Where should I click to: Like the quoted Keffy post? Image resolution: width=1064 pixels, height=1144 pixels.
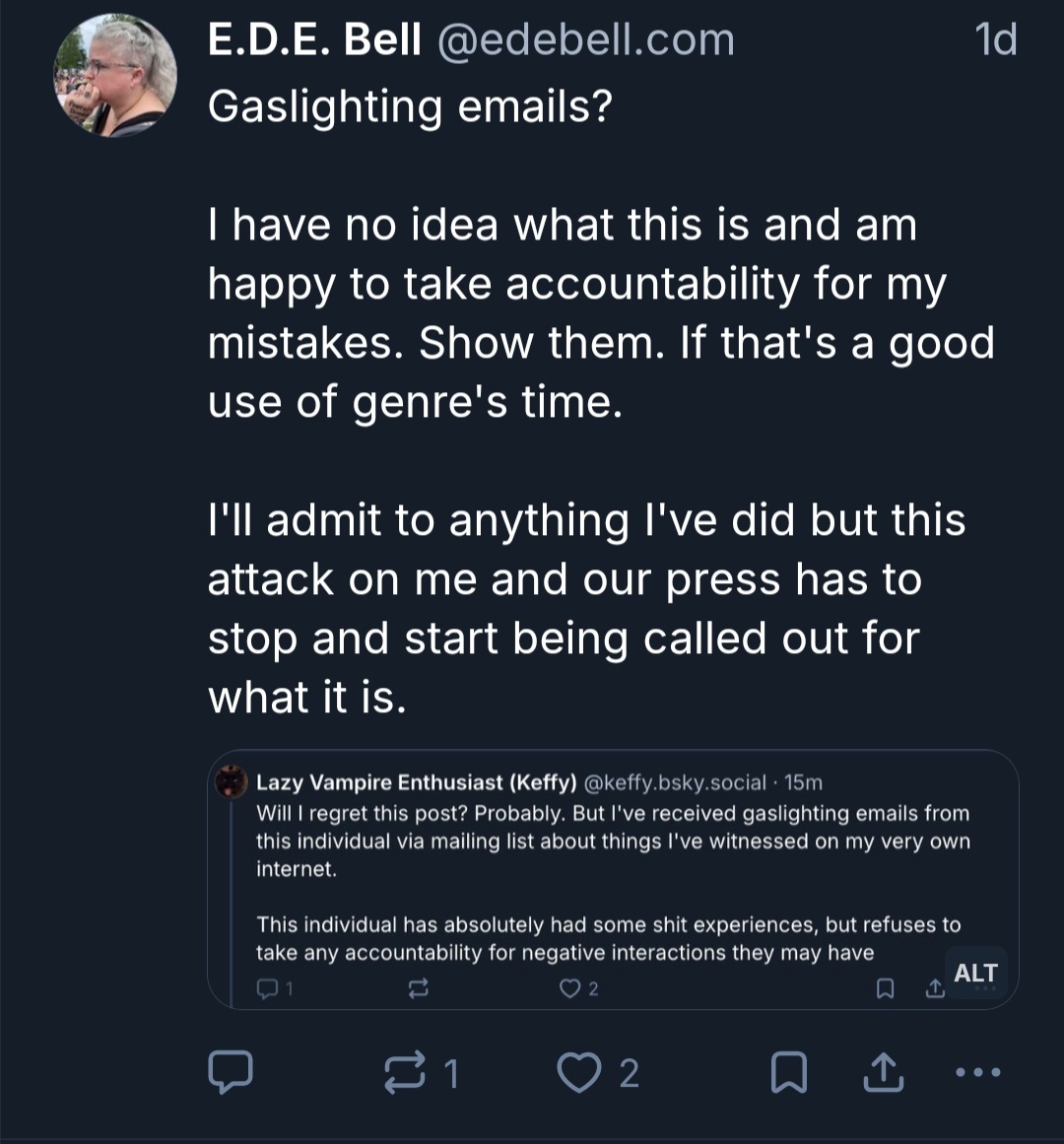click(x=569, y=988)
